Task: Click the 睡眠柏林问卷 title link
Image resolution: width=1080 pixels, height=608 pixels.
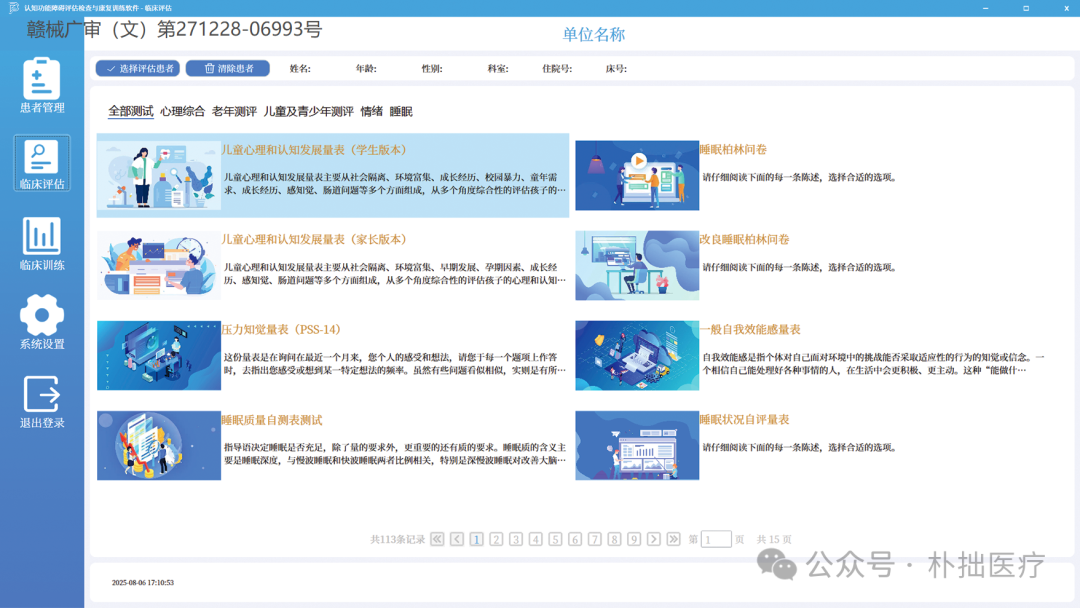Action: pyautogui.click(x=733, y=149)
